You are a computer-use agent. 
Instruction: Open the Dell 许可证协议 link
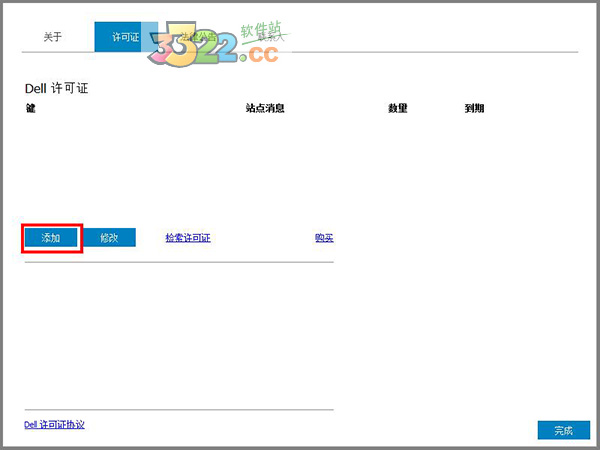[x=54, y=424]
